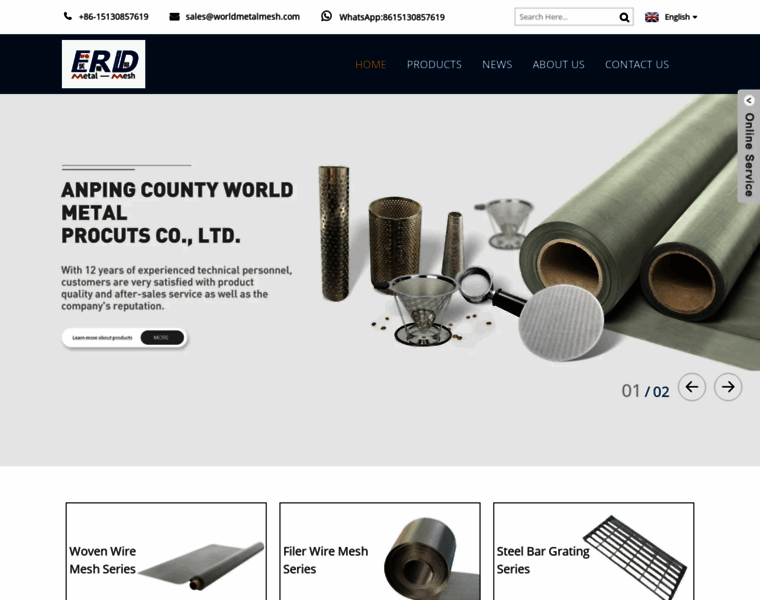Open the English language dropdown
The image size is (760, 600).
[681, 17]
